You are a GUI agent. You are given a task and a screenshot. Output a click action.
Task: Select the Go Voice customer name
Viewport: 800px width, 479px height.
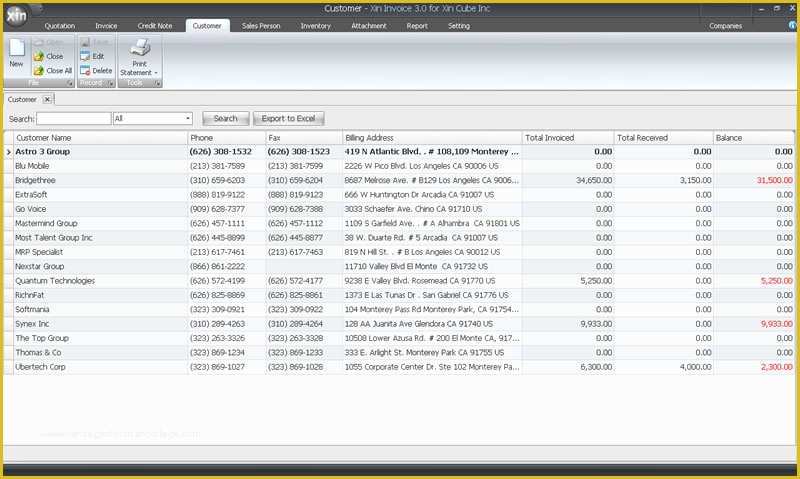point(31,209)
